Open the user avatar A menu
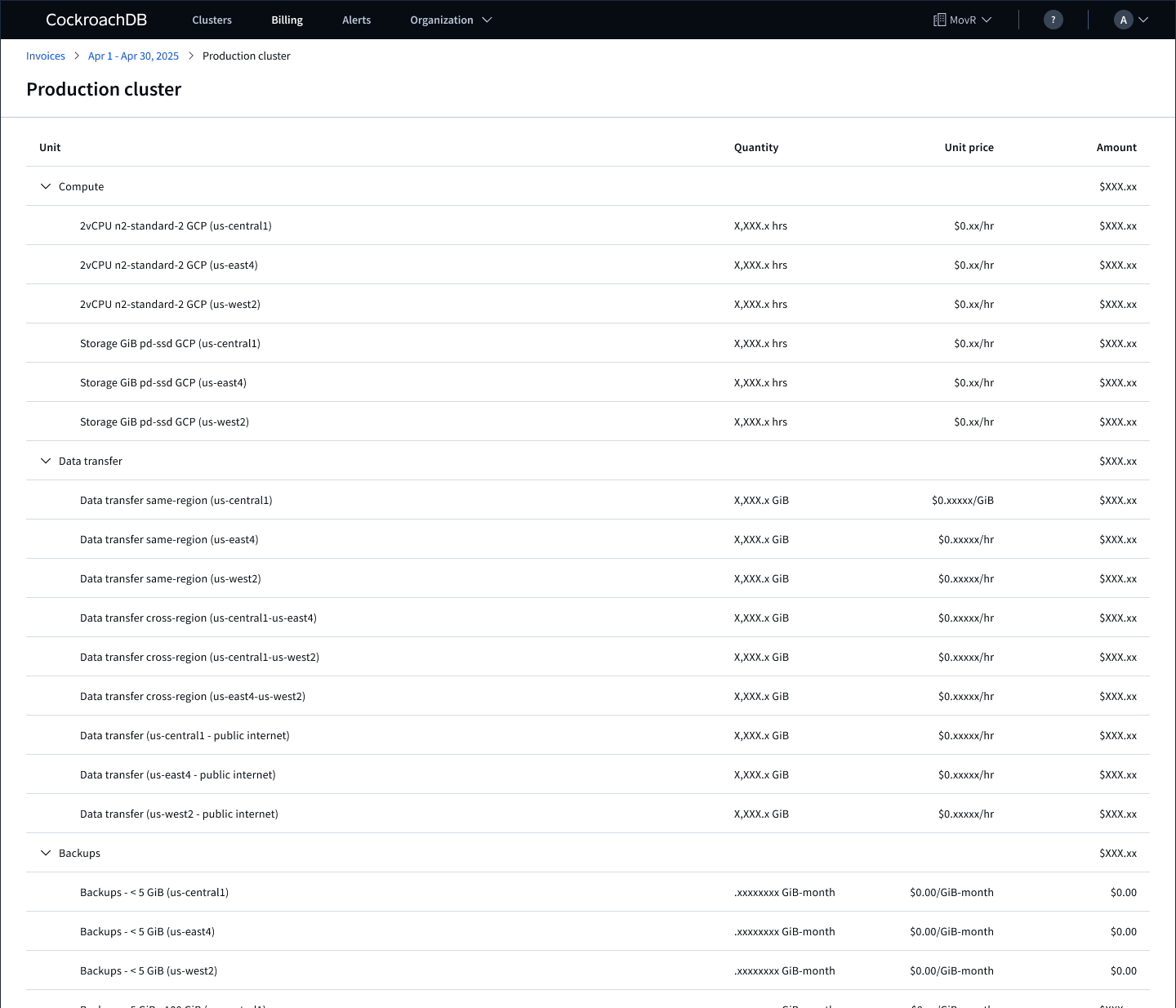The height and width of the screenshot is (1008, 1176). (x=1124, y=20)
